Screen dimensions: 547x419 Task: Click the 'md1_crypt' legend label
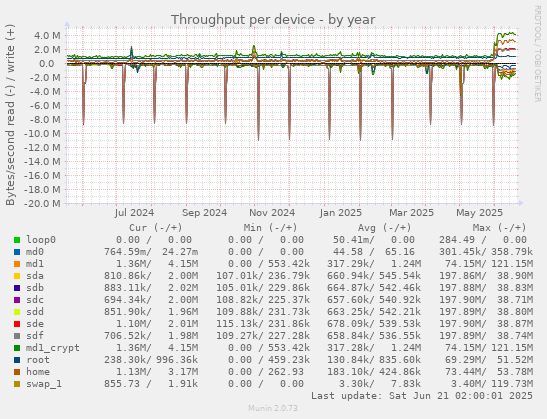(53, 348)
